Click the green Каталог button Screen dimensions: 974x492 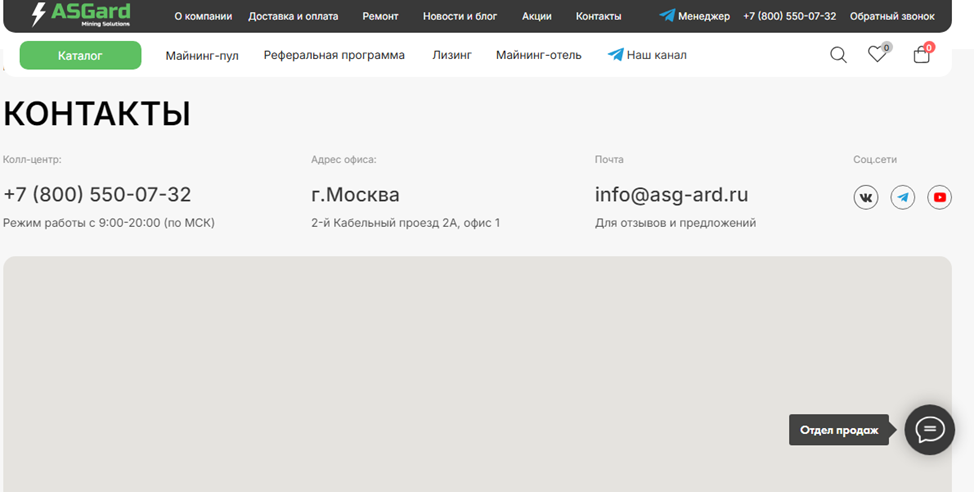coord(80,56)
